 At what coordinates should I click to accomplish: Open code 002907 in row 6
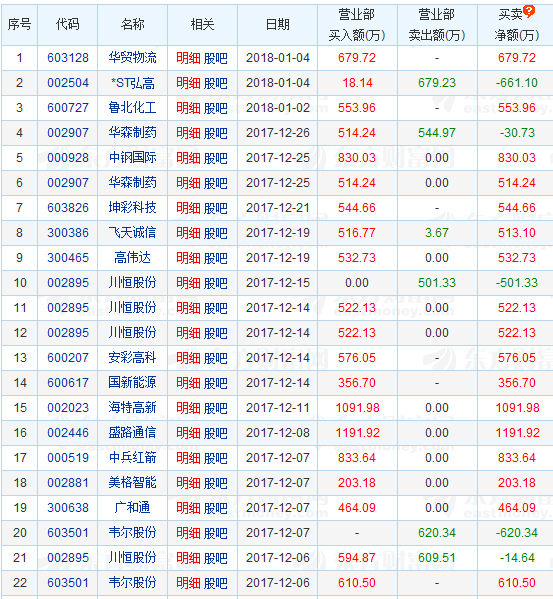pyautogui.click(x=68, y=183)
